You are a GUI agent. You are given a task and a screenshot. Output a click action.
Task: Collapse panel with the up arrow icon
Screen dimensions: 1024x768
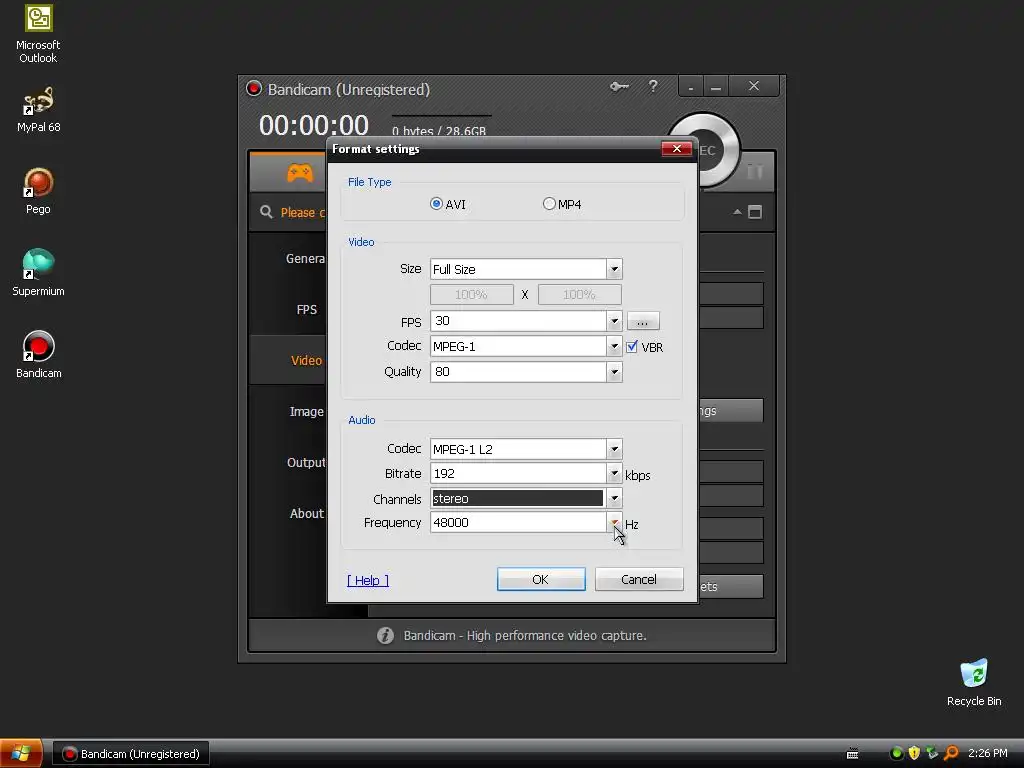[737, 212]
